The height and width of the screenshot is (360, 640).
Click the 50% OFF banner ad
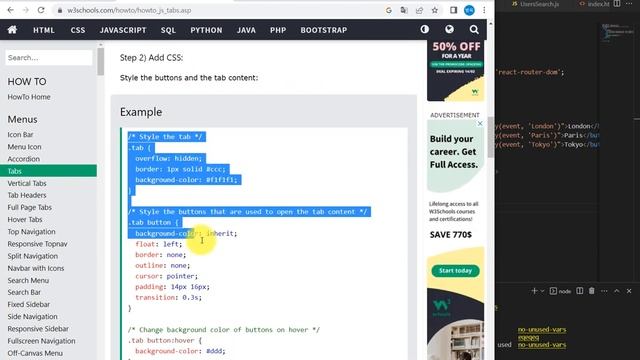click(x=456, y=70)
